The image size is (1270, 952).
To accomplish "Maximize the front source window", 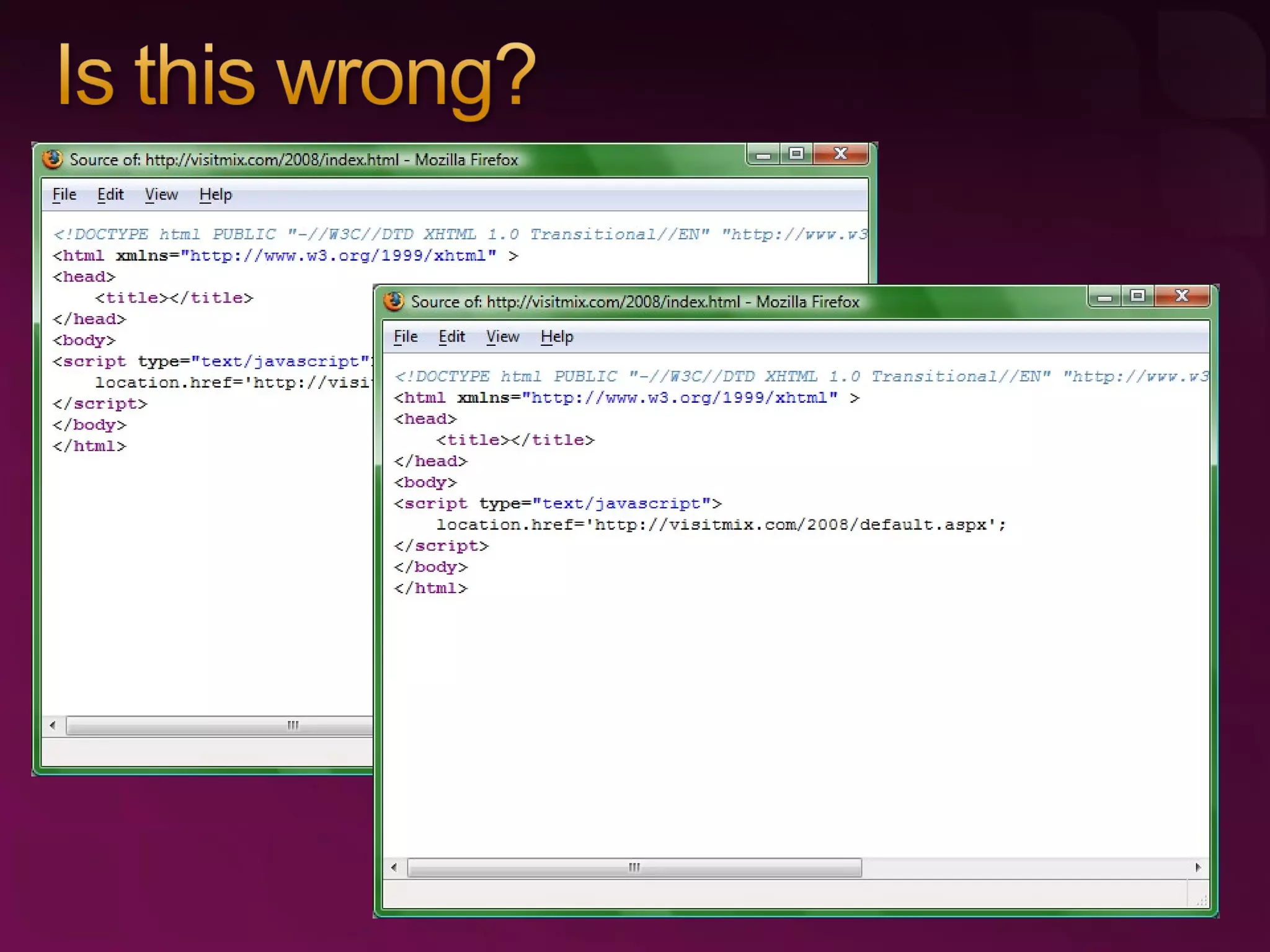I will pos(1137,296).
